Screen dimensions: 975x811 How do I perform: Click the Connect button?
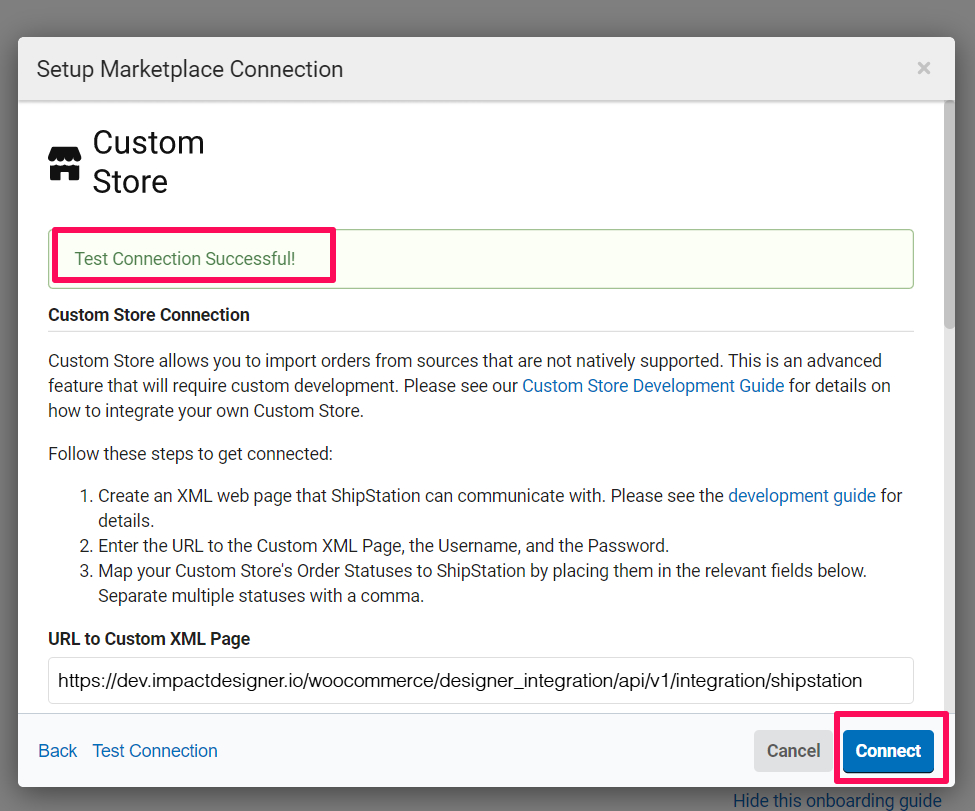(x=888, y=751)
